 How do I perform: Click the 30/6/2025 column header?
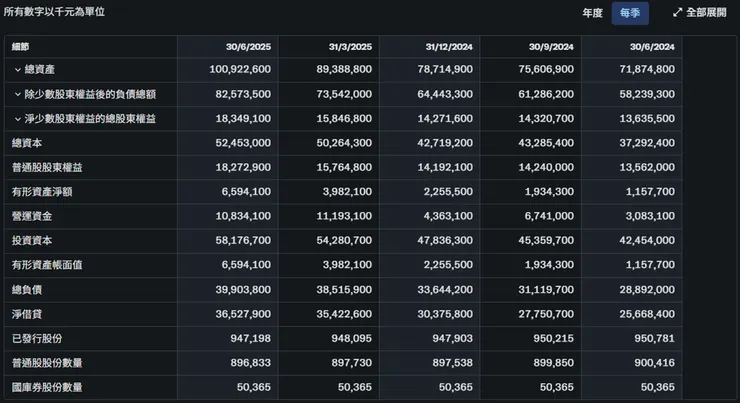point(249,47)
